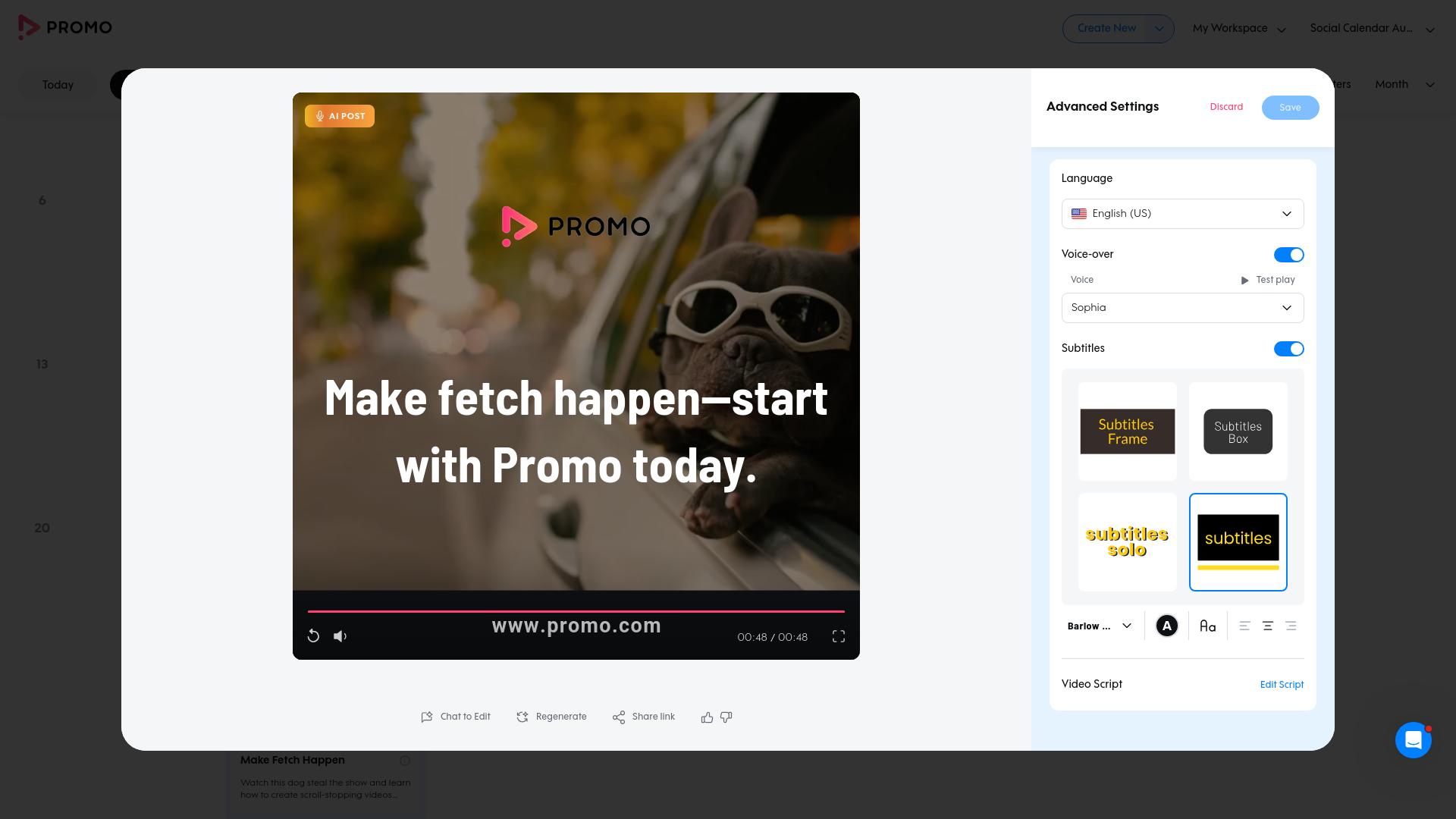Select the Subtitles Frame style
This screenshot has width=1456, height=819.
1127,431
